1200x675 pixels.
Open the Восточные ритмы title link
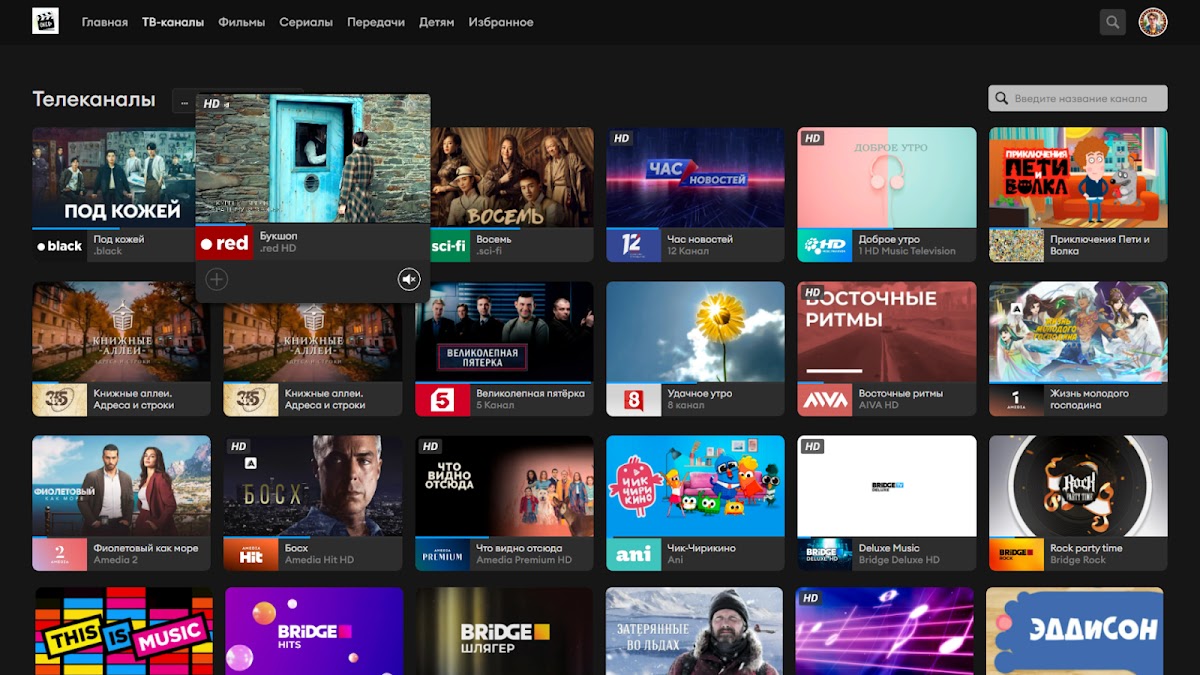tap(900, 393)
